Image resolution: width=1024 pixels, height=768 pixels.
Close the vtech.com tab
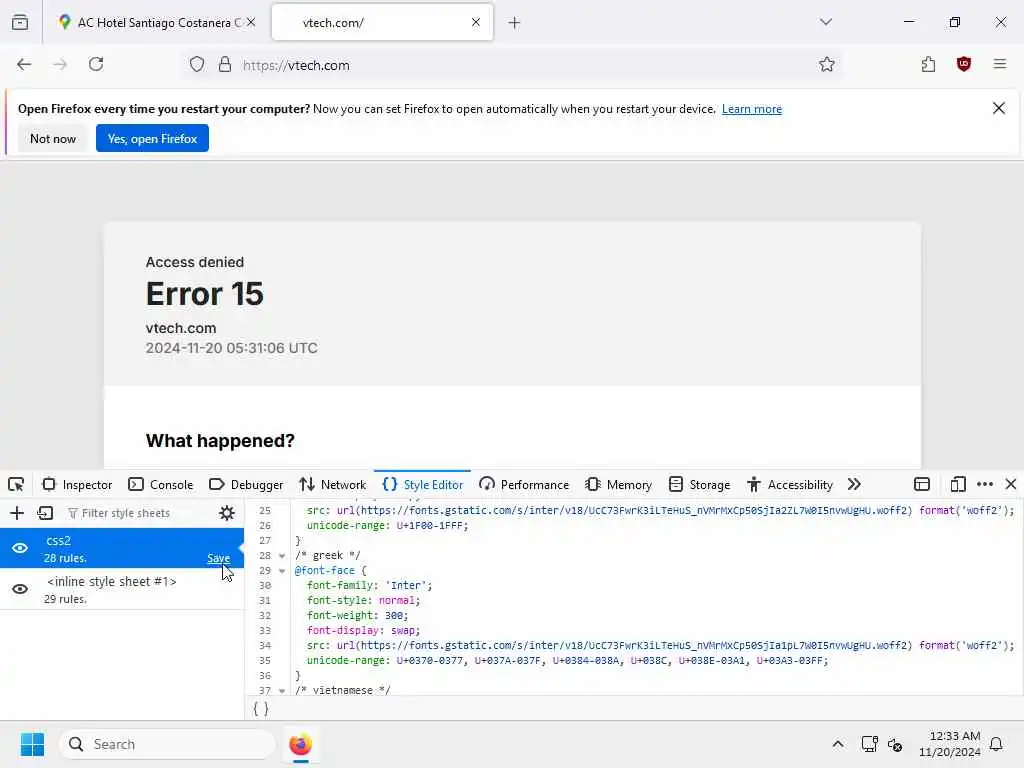click(x=476, y=23)
